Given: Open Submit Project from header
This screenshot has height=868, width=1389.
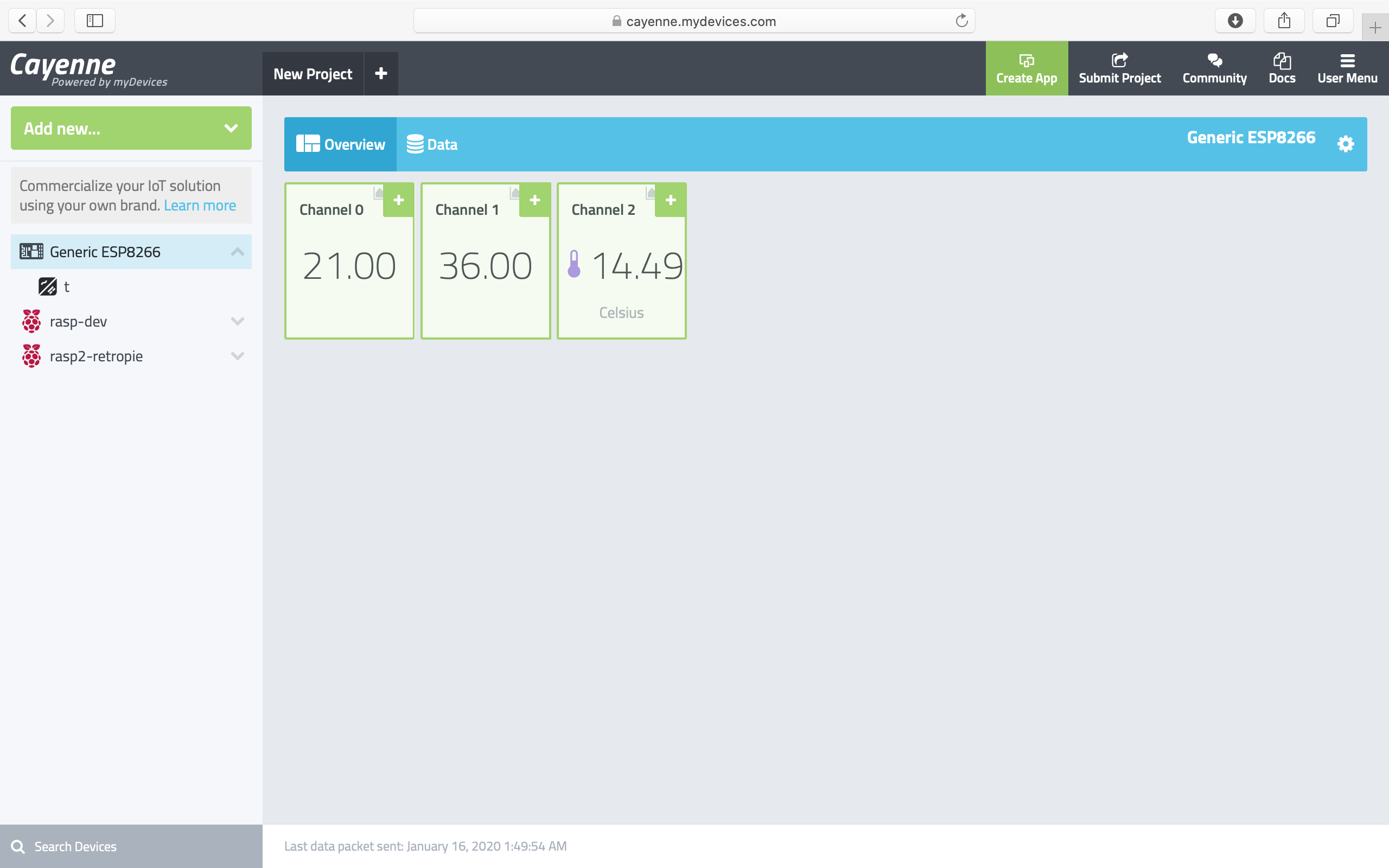Looking at the screenshot, I should 1119,68.
